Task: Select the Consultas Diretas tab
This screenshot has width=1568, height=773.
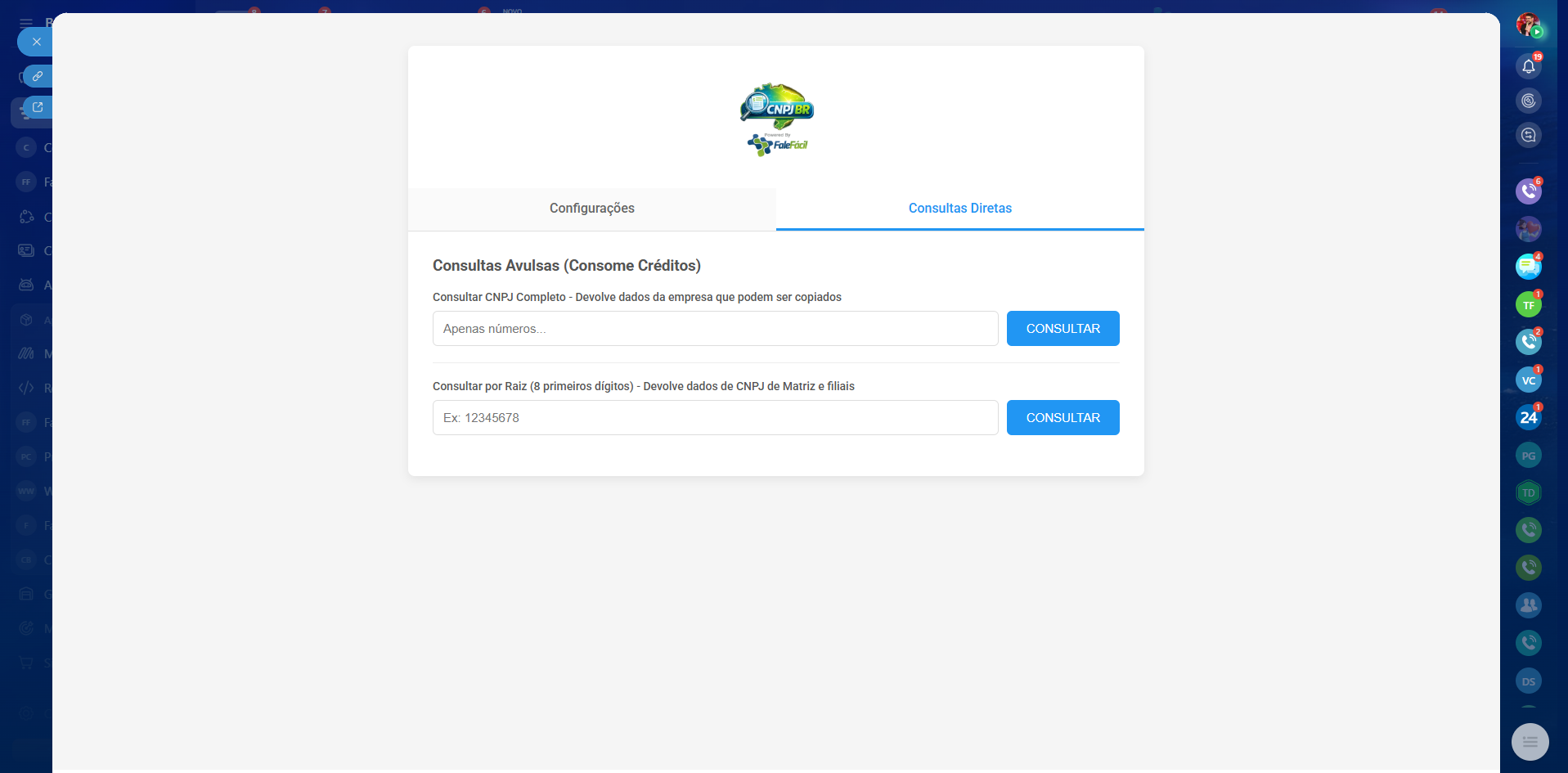Action: (x=959, y=209)
